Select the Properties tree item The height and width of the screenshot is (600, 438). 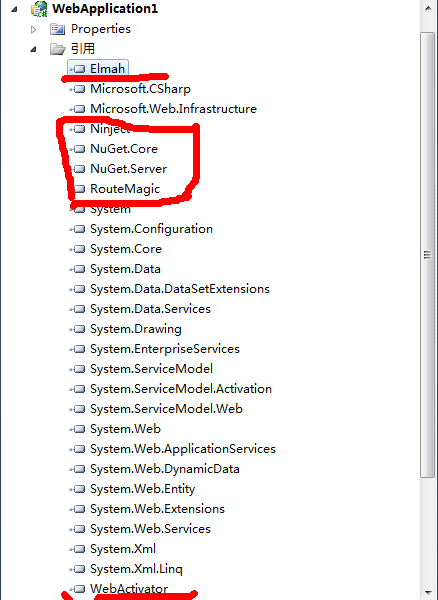click(101, 29)
